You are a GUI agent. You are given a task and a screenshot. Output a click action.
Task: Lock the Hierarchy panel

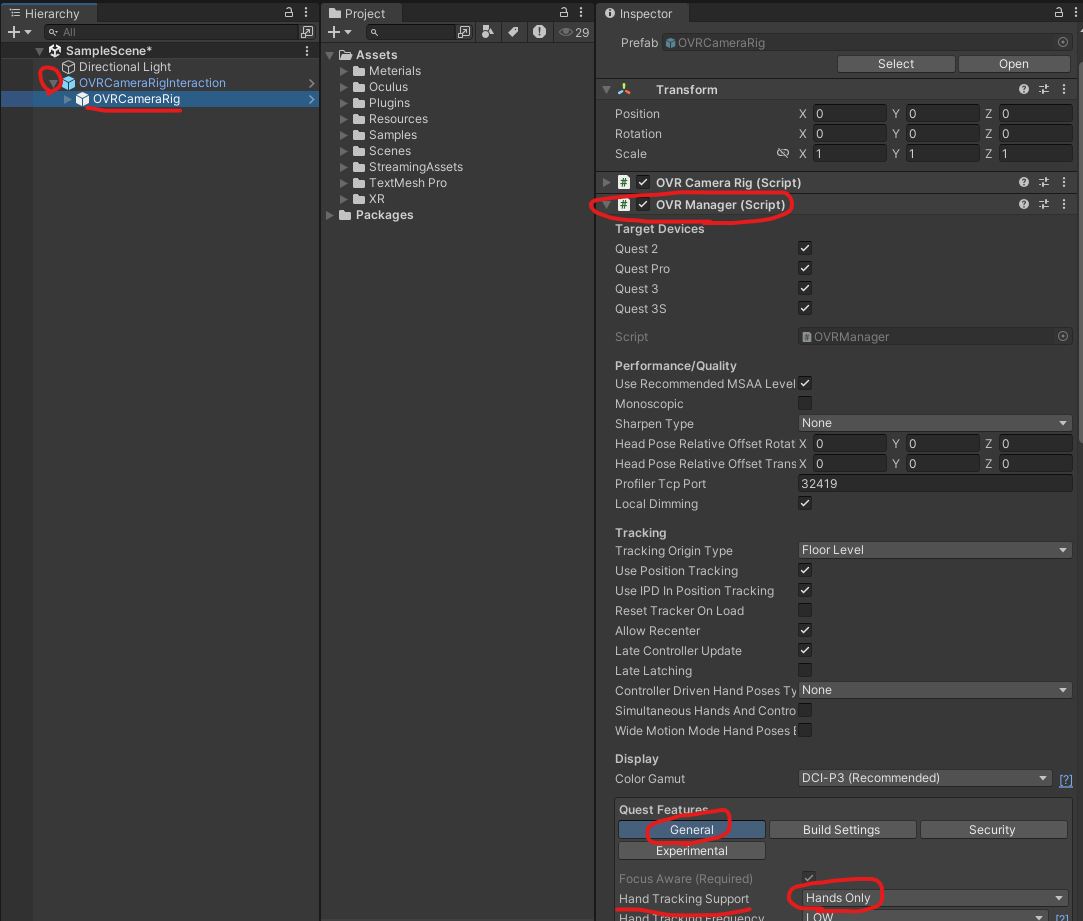pos(289,12)
